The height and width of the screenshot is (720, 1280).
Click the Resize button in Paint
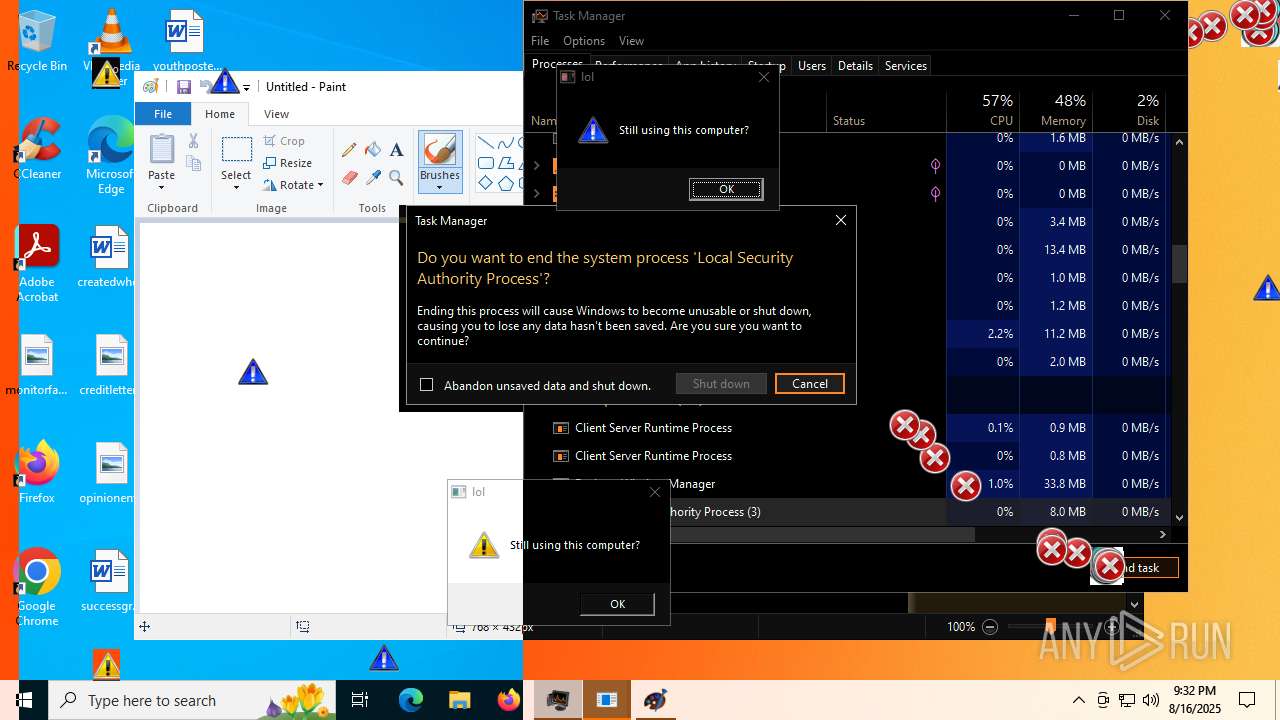pos(288,163)
